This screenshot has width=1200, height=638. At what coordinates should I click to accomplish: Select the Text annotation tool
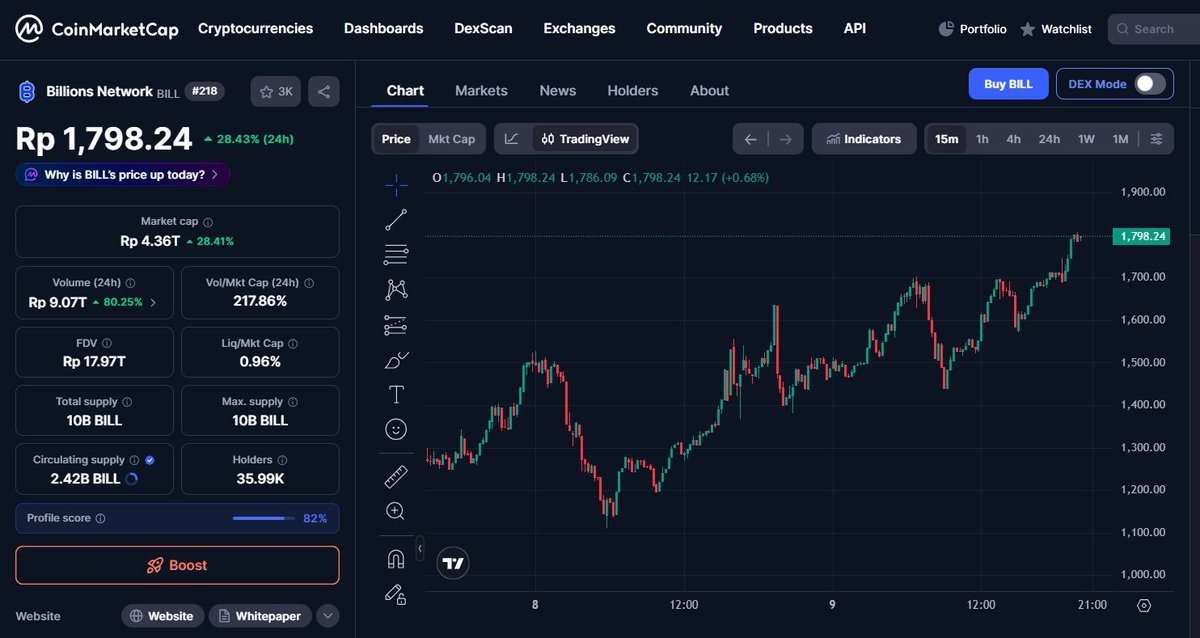point(396,394)
